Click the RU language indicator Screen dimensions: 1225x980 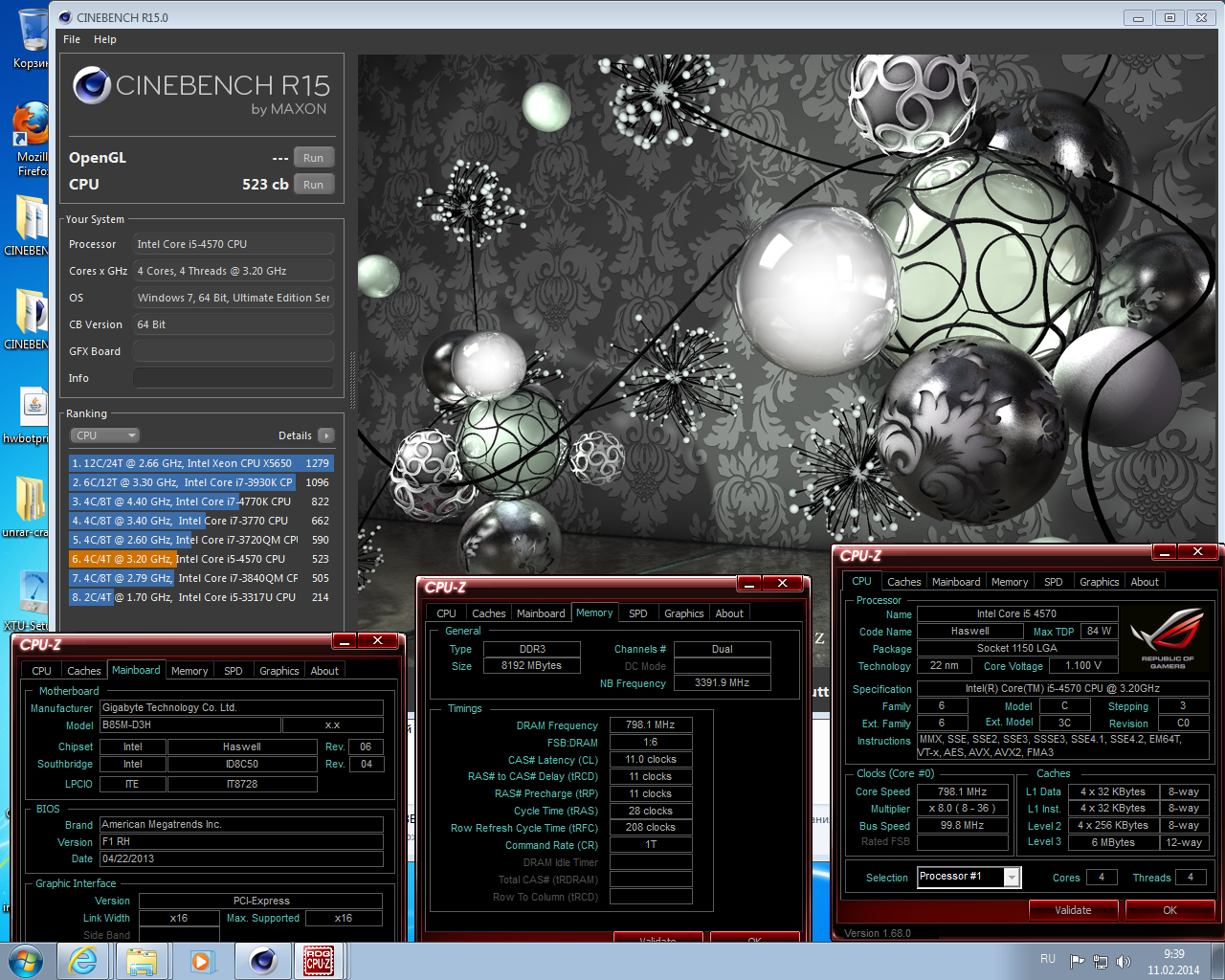pyautogui.click(x=1048, y=959)
